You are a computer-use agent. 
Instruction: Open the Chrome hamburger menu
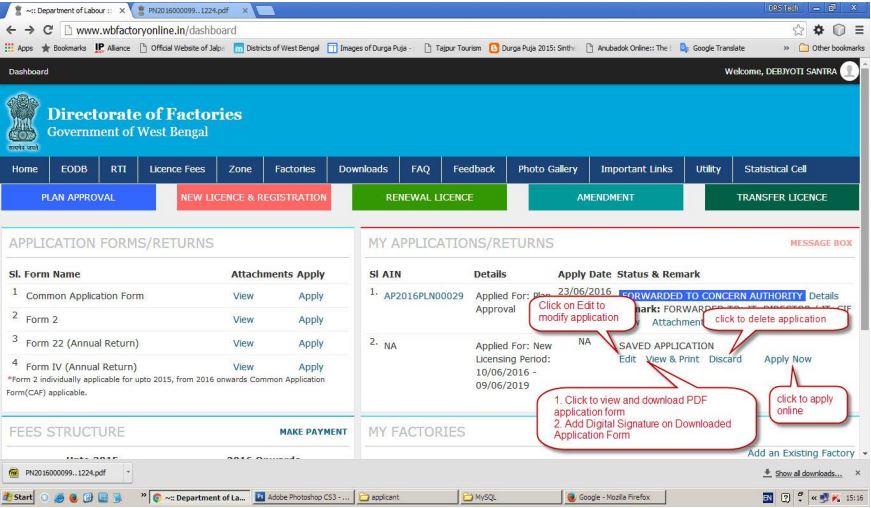859,30
